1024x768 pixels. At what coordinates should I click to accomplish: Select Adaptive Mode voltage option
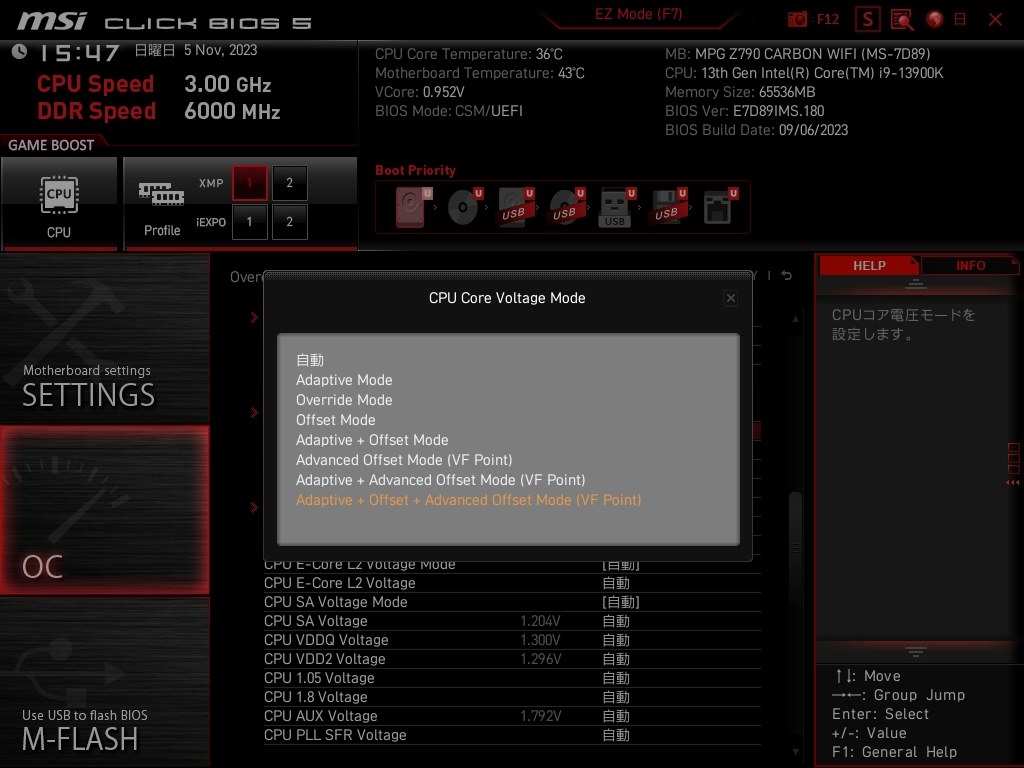[344, 380]
